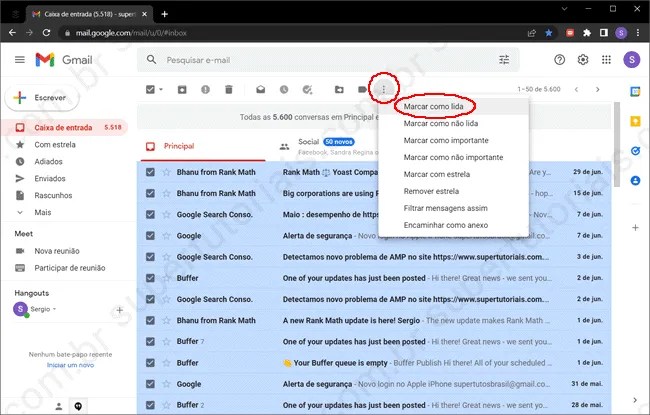Open Contacts side panel icon
650x415 pixels.
click(635, 180)
